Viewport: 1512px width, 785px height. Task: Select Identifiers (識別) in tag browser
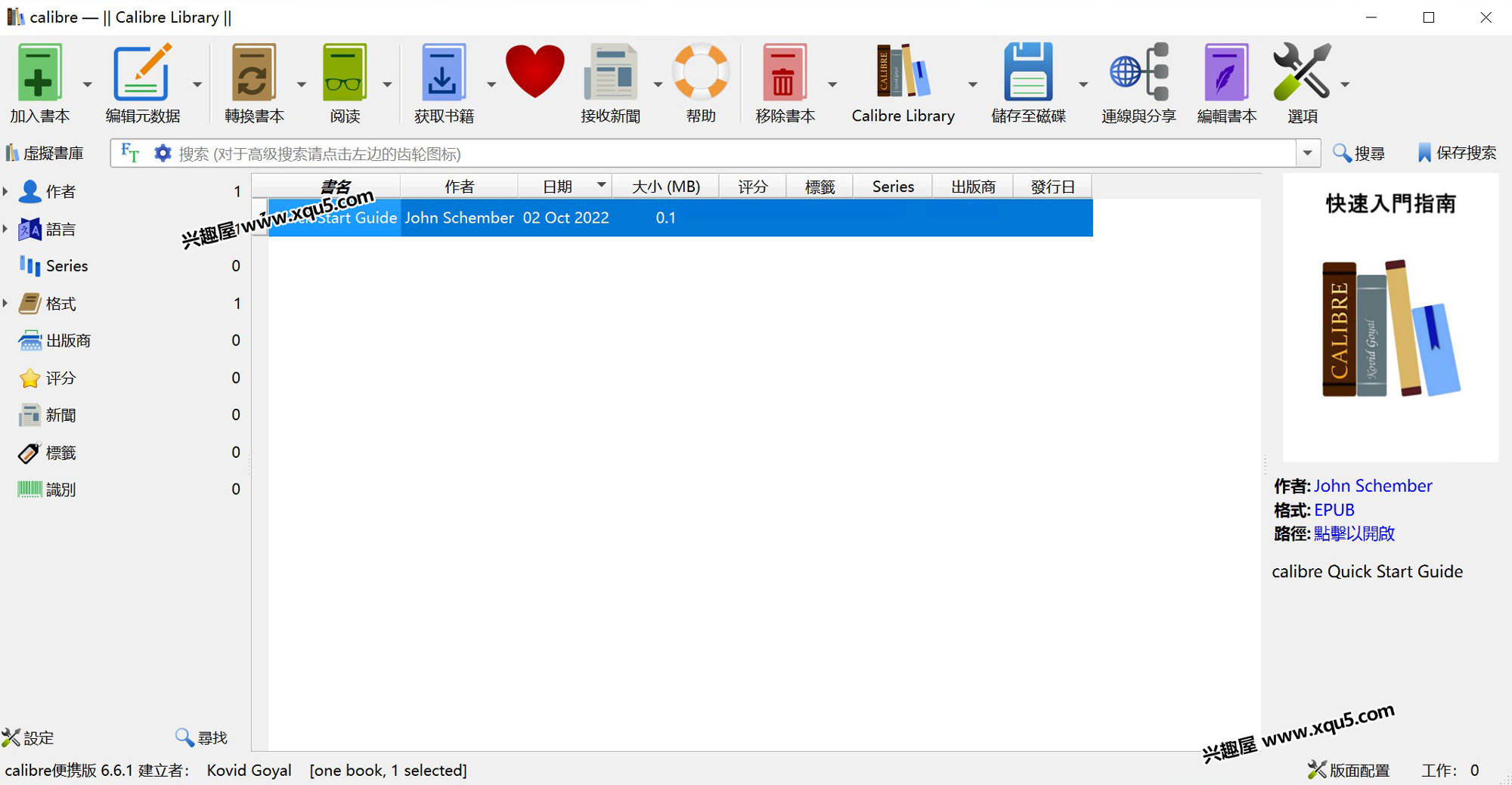60,490
